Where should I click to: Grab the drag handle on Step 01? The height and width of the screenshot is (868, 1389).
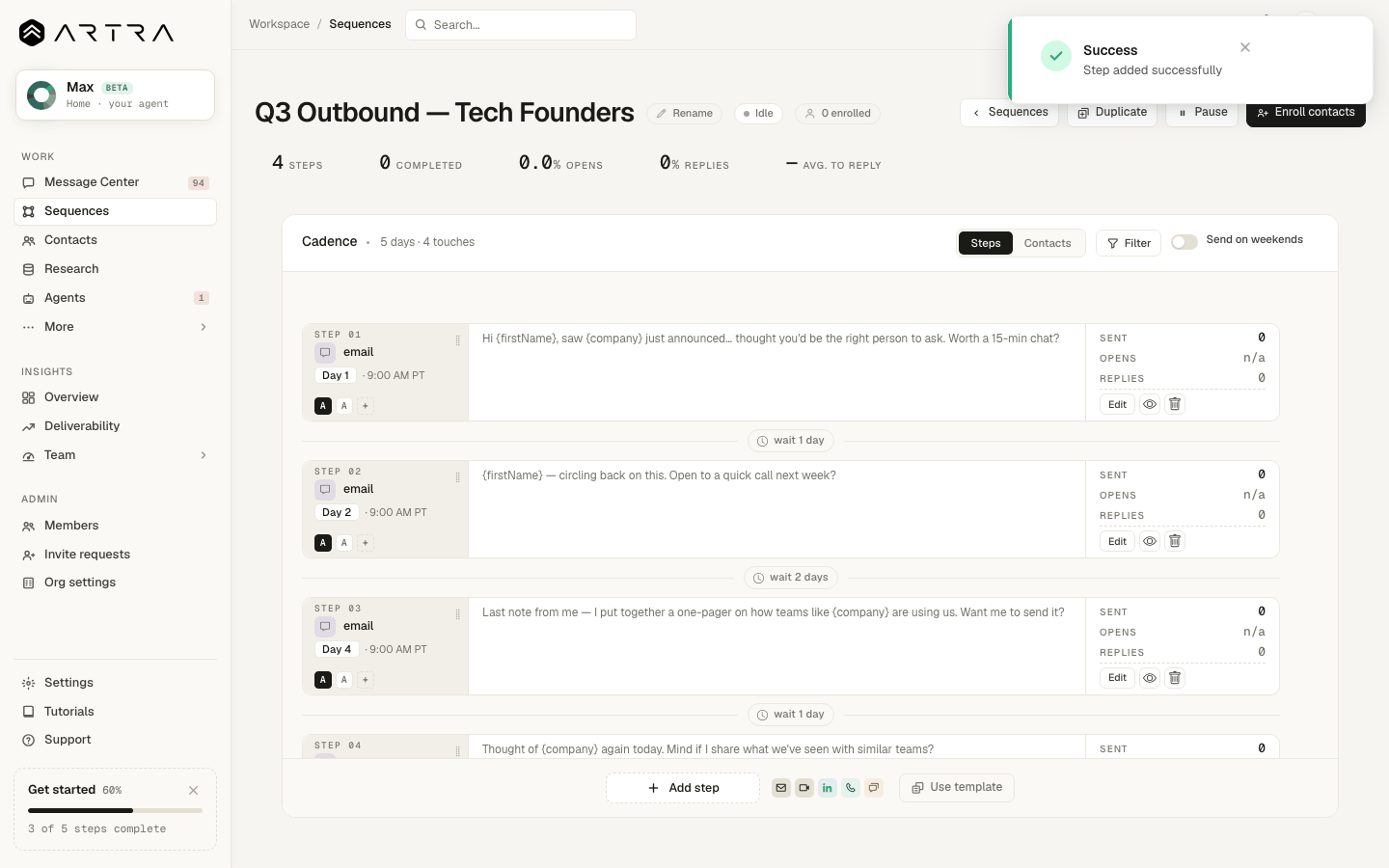[x=457, y=340]
